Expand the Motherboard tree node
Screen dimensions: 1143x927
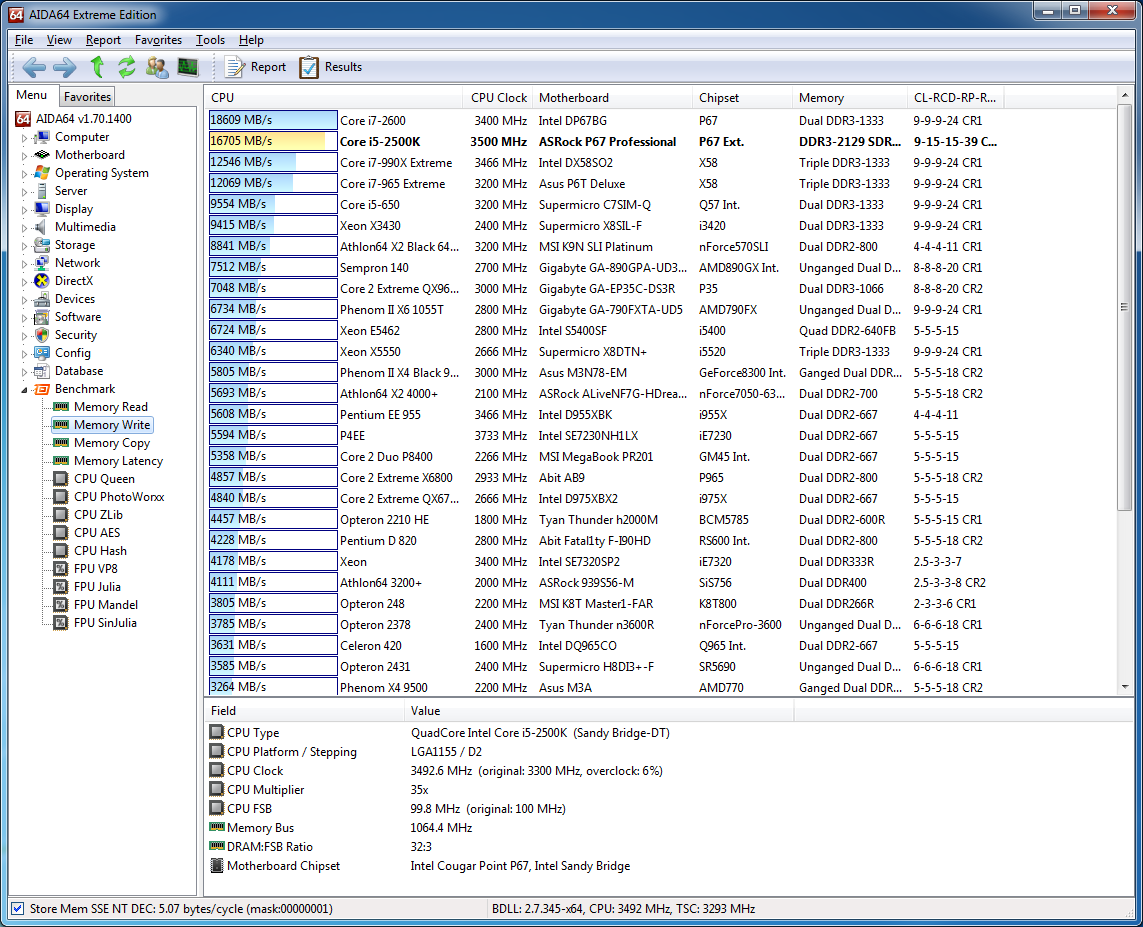(25, 156)
